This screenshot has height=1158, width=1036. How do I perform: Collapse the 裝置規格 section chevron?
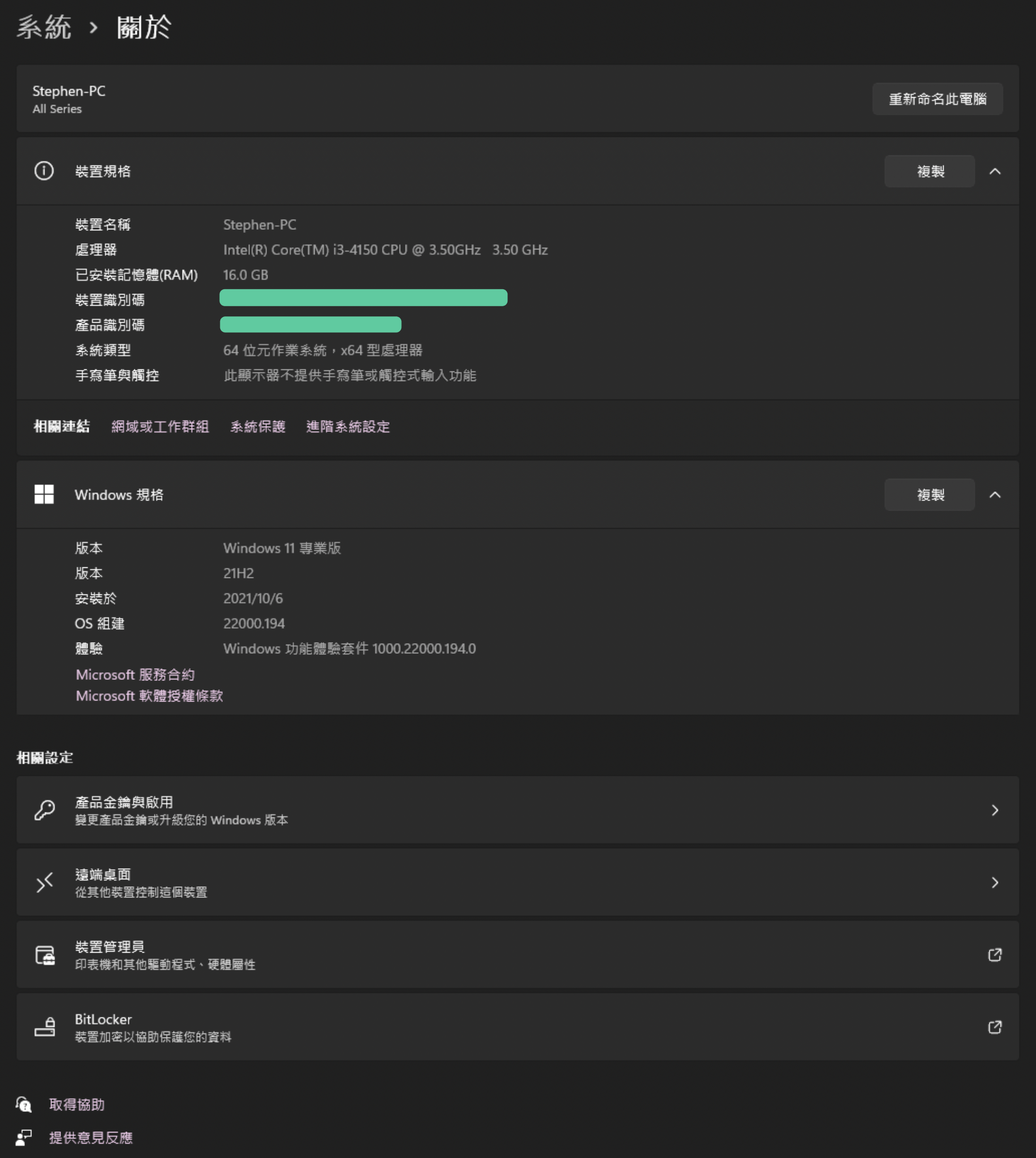(995, 171)
